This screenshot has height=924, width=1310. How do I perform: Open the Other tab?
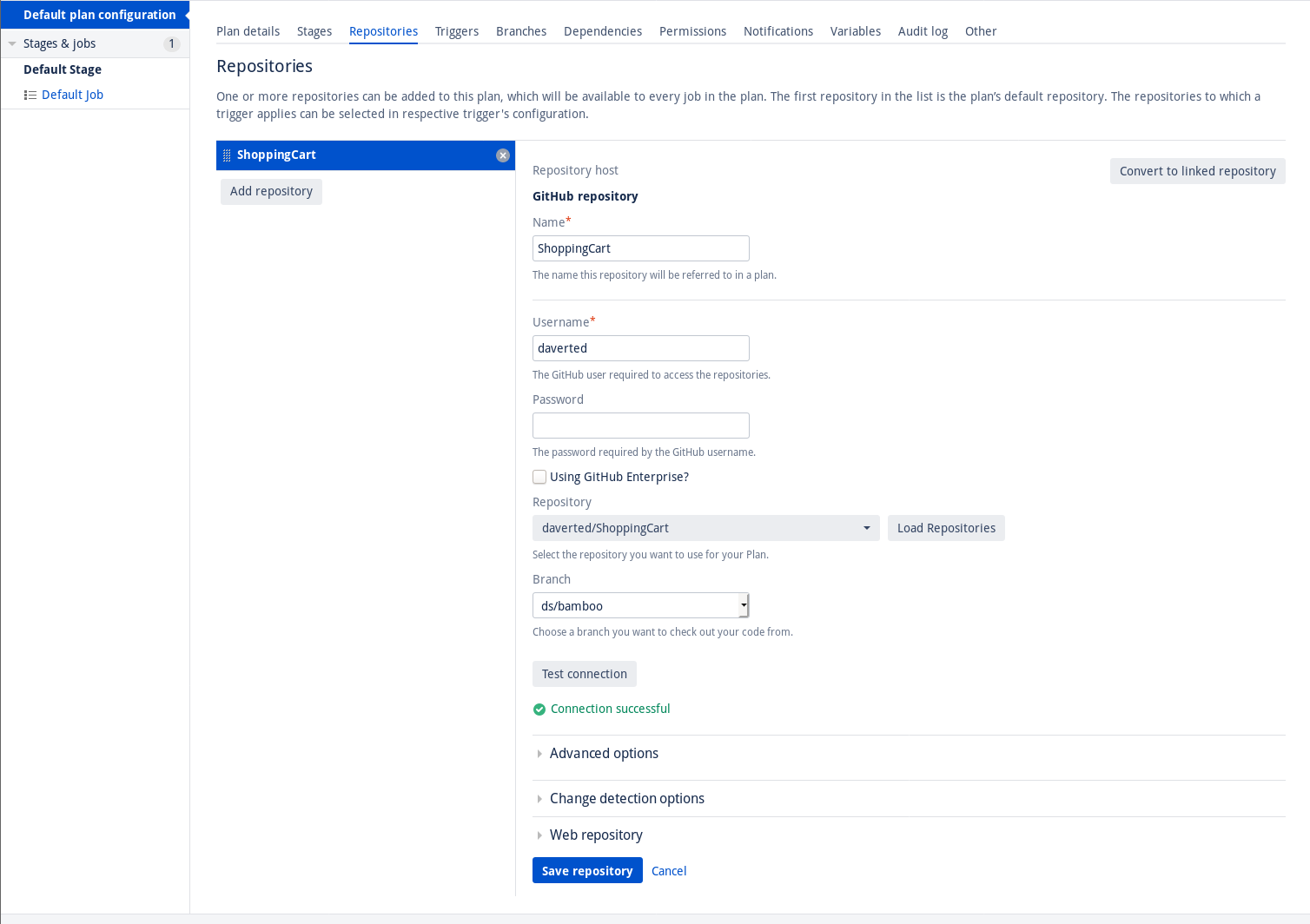pyautogui.click(x=981, y=31)
